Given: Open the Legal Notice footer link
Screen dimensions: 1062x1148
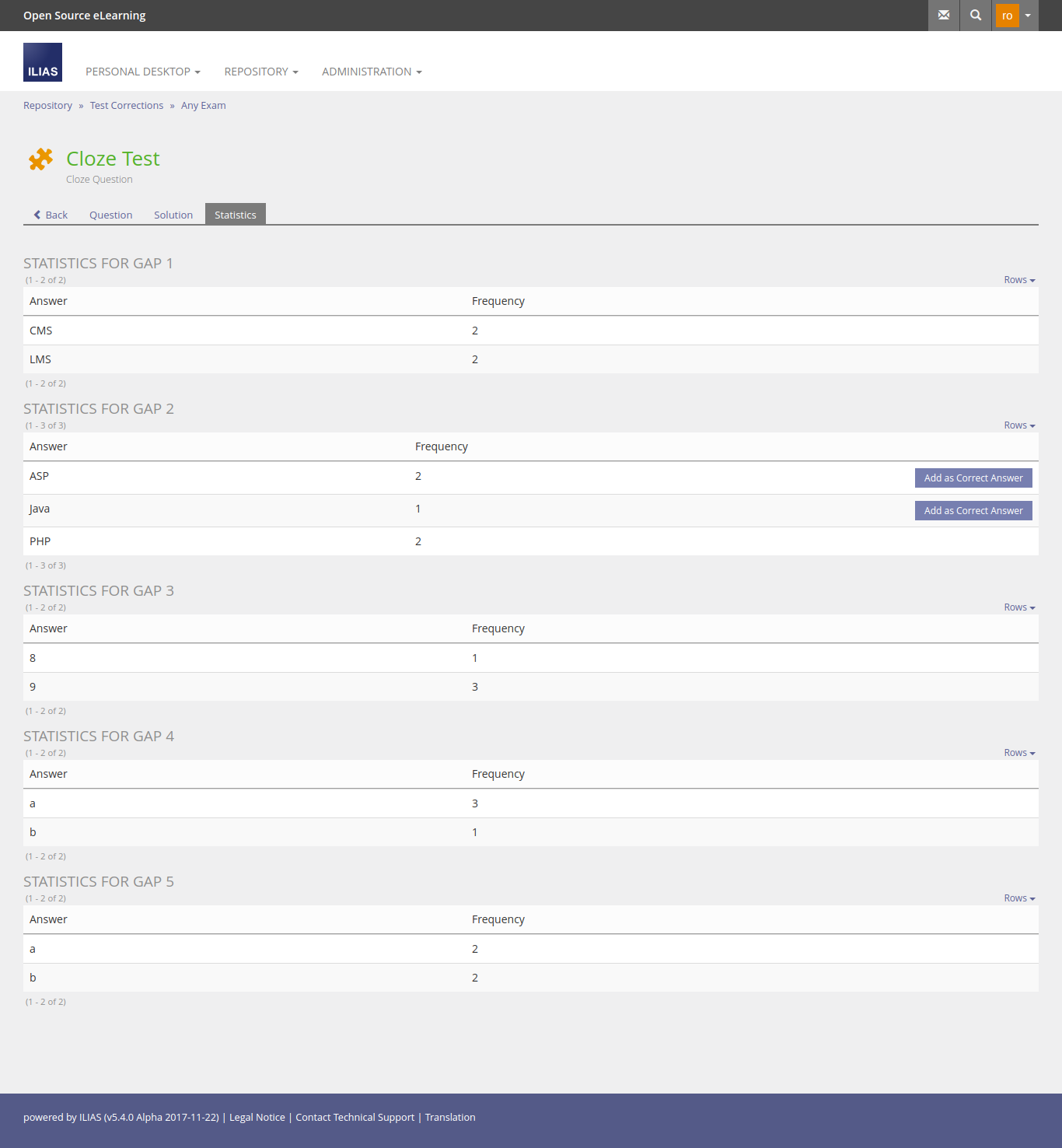Looking at the screenshot, I should [257, 1118].
